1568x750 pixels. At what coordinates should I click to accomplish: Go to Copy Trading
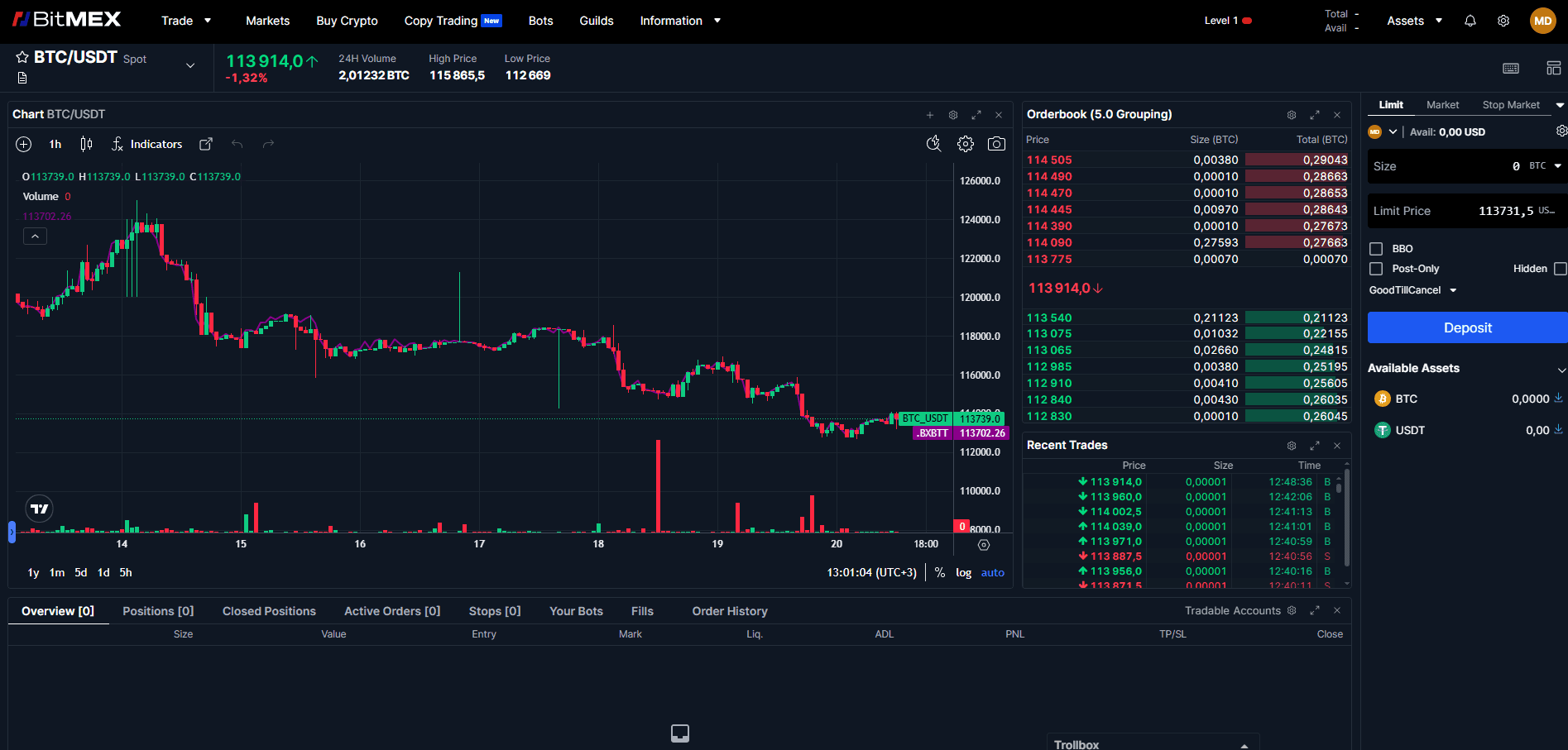tap(453, 21)
